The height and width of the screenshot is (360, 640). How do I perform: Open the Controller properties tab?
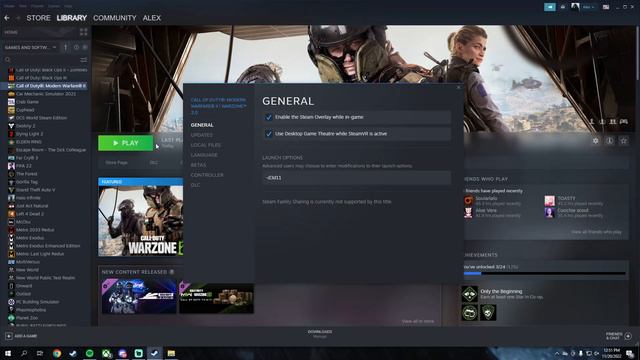[207, 175]
